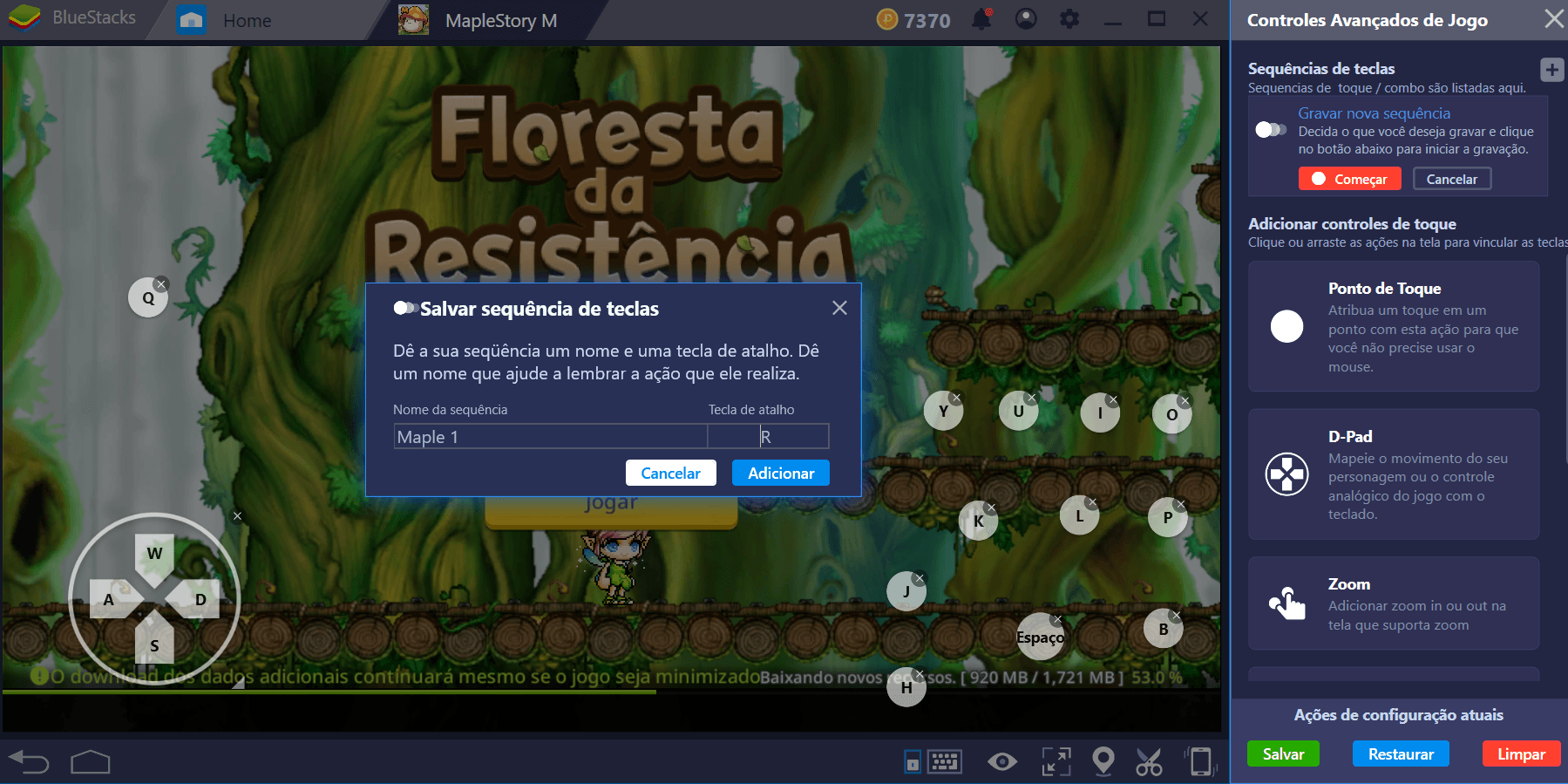This screenshot has width=1568, height=784.
Task: Click Cancelar in the save dialog
Action: click(x=670, y=473)
